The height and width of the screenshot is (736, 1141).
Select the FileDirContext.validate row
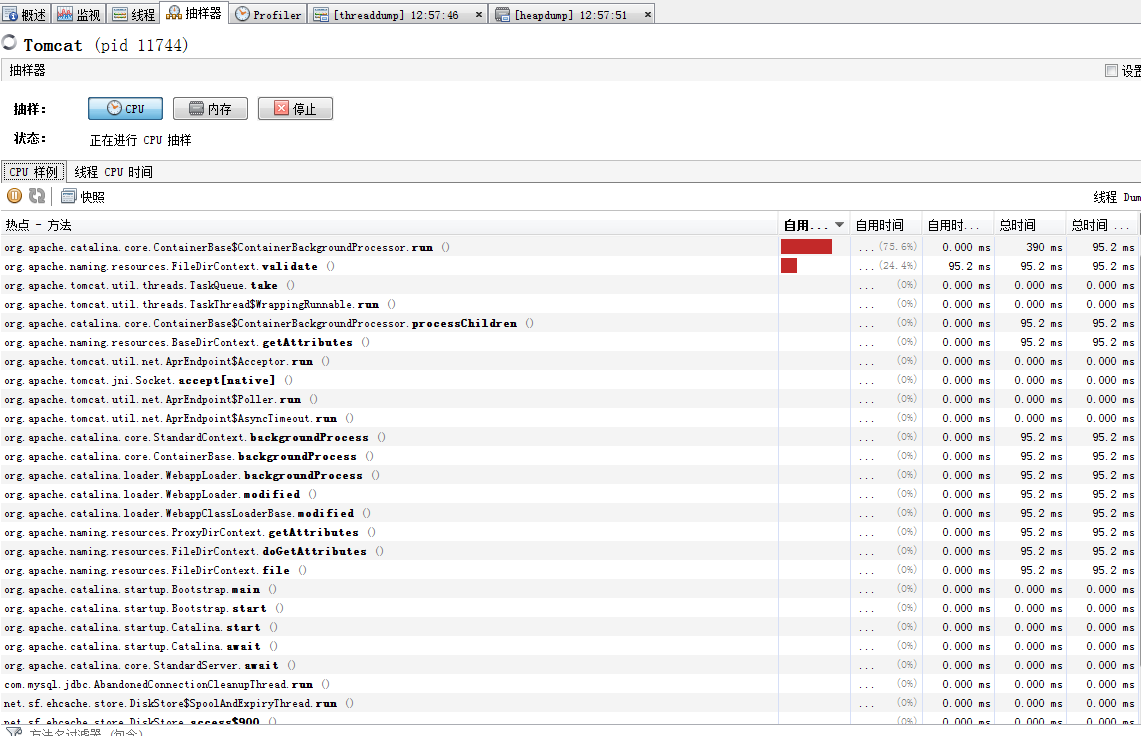click(570, 266)
